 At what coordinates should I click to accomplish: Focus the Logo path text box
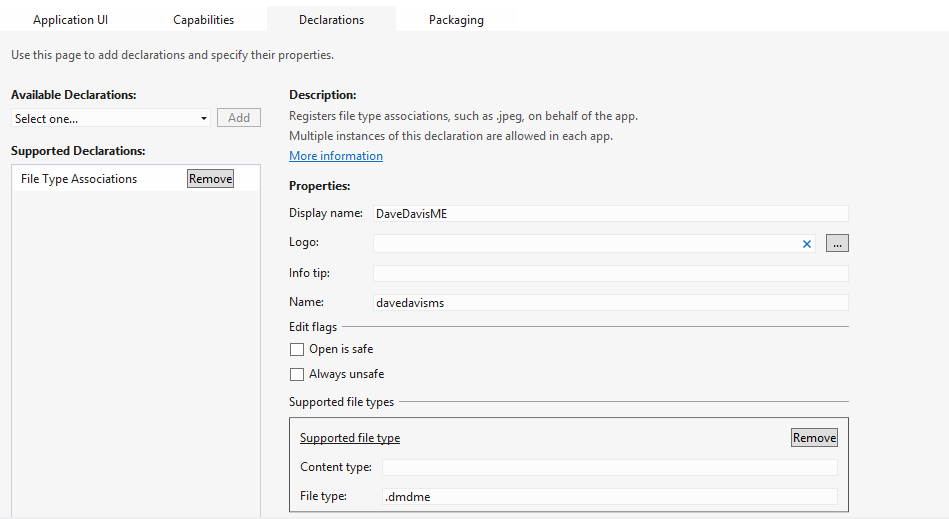[x=585, y=243]
